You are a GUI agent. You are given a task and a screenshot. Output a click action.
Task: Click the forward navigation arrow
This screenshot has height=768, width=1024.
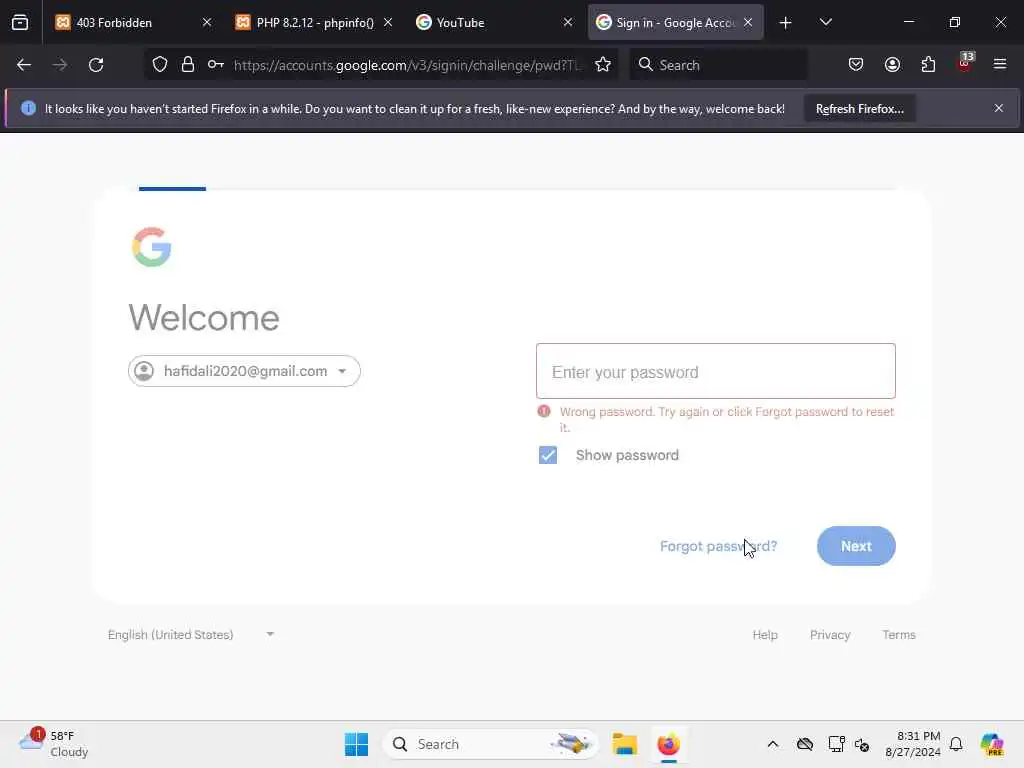click(x=59, y=65)
